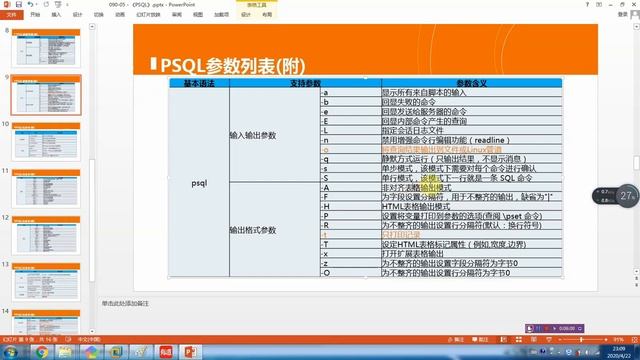Start Slide Show from status bar icon

click(549, 339)
